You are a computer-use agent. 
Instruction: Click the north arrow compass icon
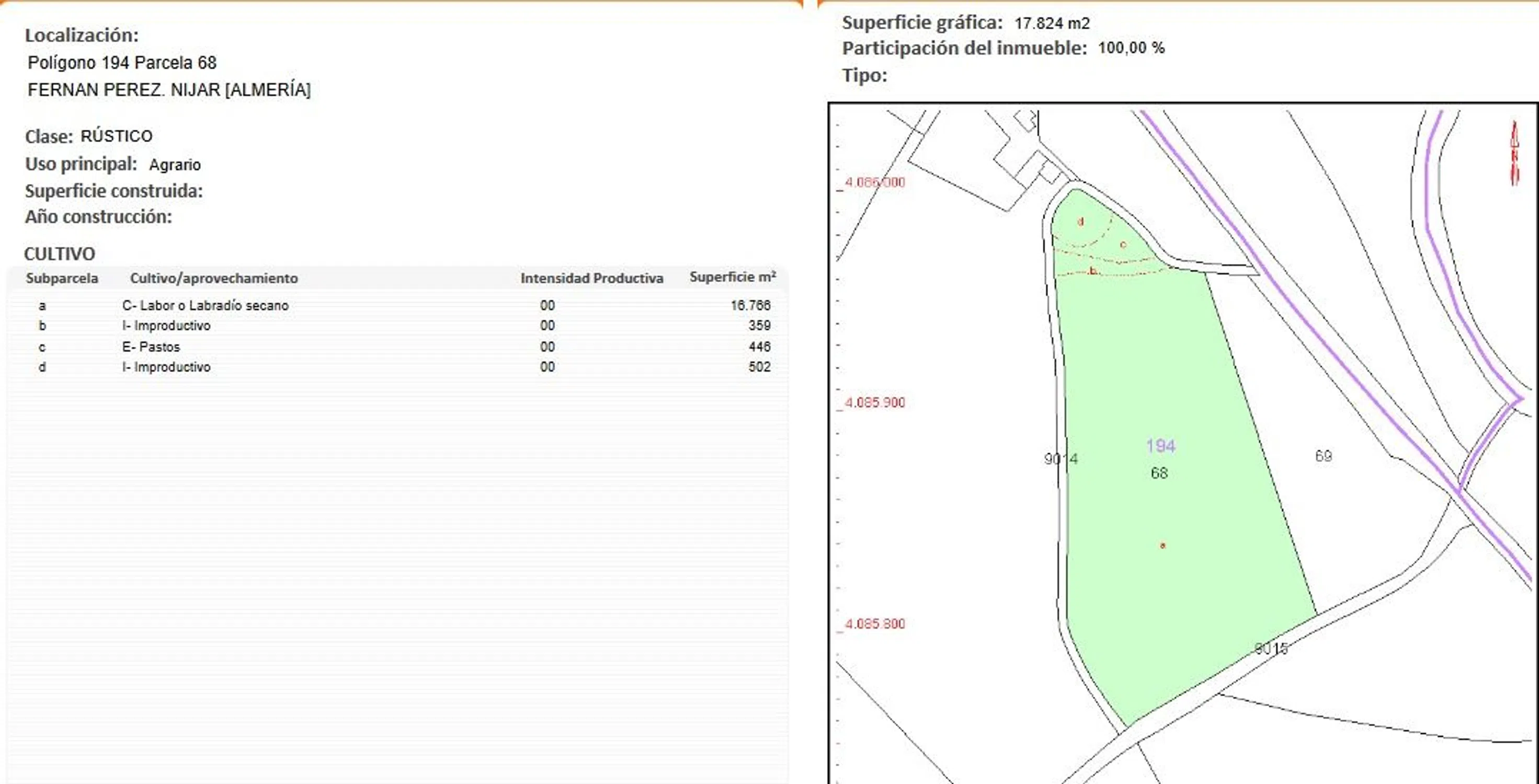tap(1514, 153)
